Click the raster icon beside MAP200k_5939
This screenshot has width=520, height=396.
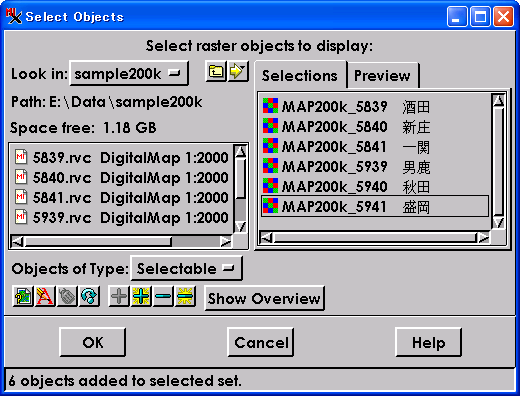(x=270, y=166)
